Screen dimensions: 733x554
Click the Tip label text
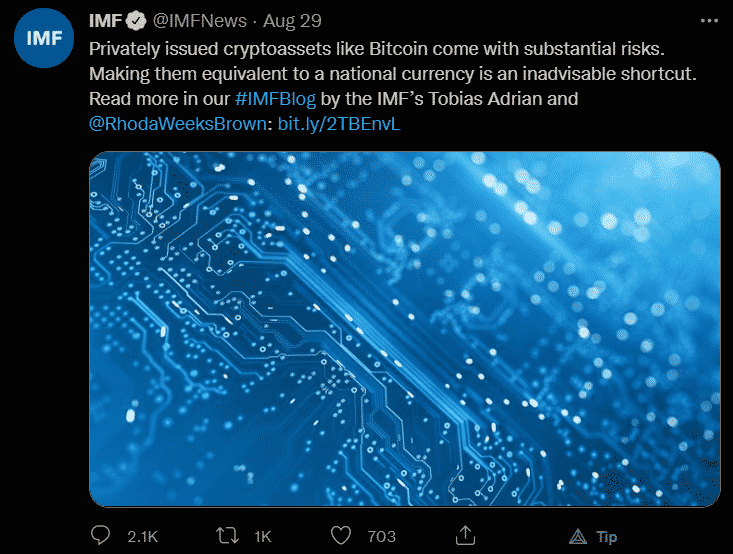(x=607, y=537)
